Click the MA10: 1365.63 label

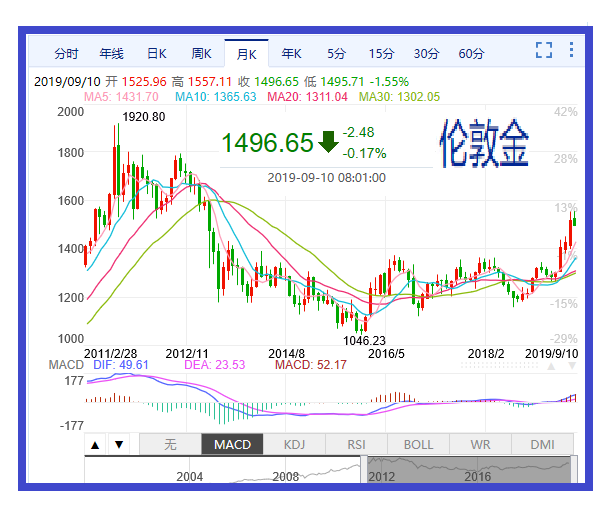pyautogui.click(x=215, y=97)
